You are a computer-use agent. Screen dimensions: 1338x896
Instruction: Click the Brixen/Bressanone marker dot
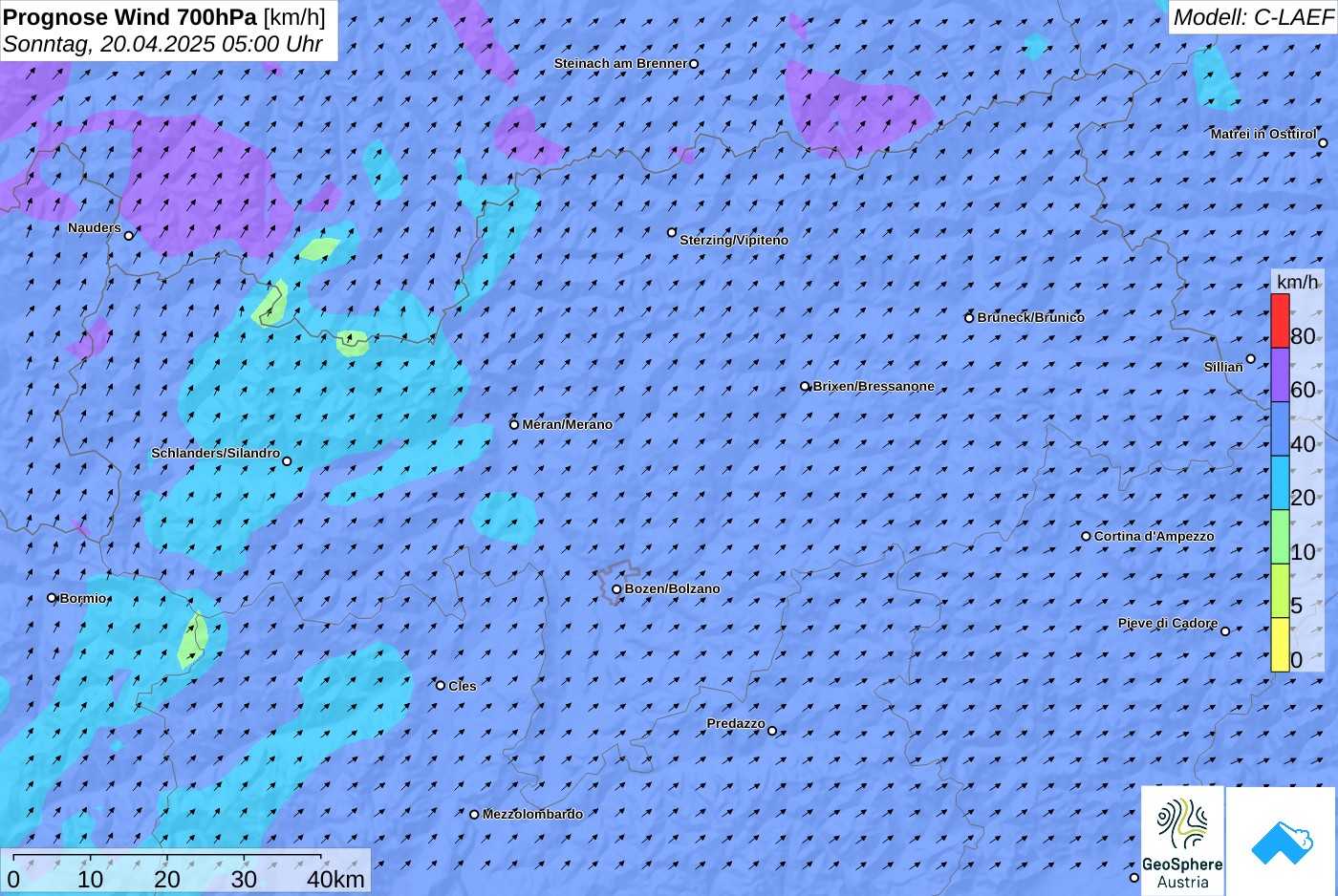tap(805, 387)
